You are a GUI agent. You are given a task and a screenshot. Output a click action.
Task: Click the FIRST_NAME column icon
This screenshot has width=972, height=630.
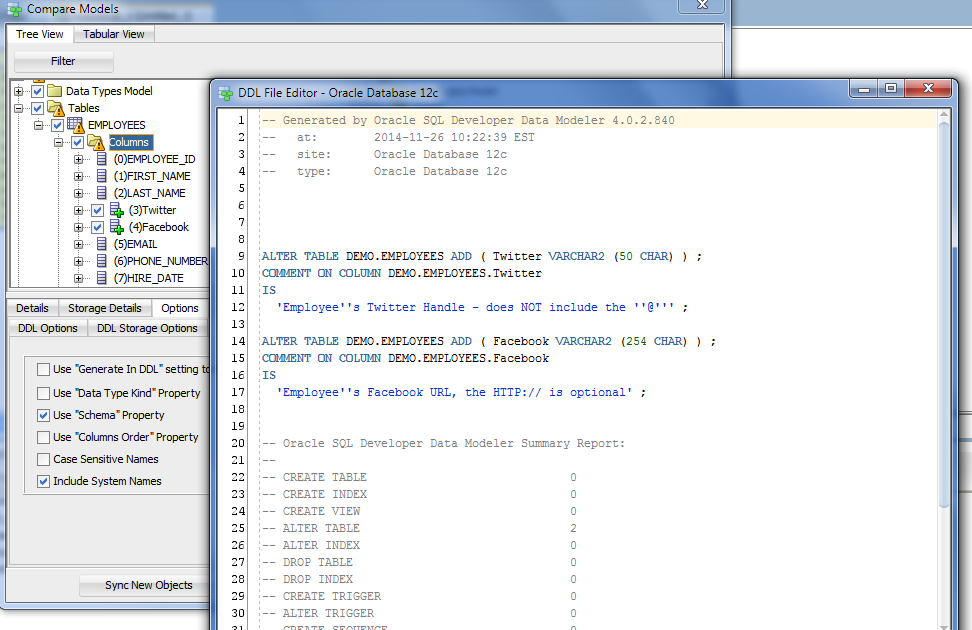point(102,176)
